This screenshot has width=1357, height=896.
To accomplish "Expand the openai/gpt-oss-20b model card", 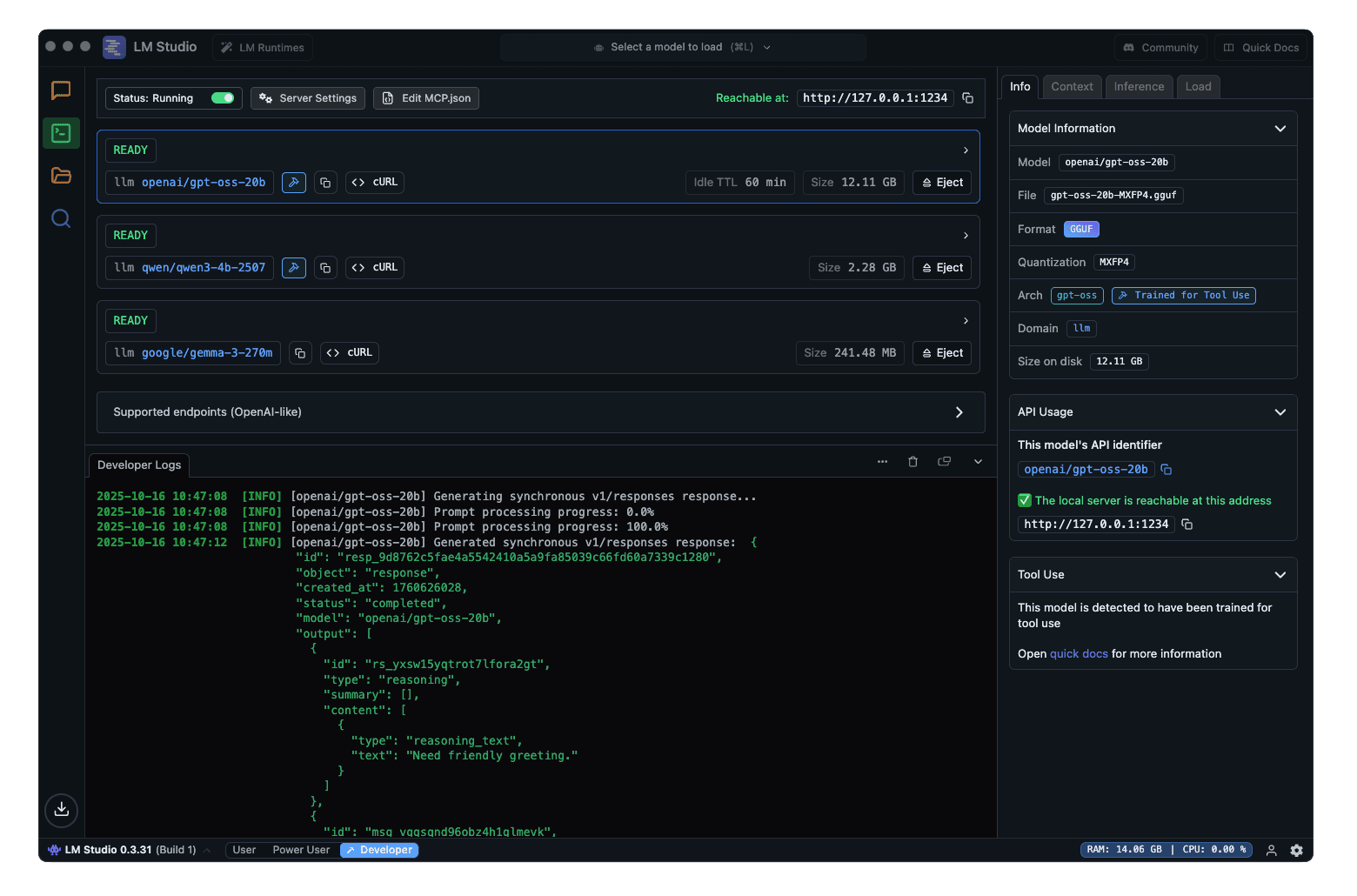I will pos(966,150).
